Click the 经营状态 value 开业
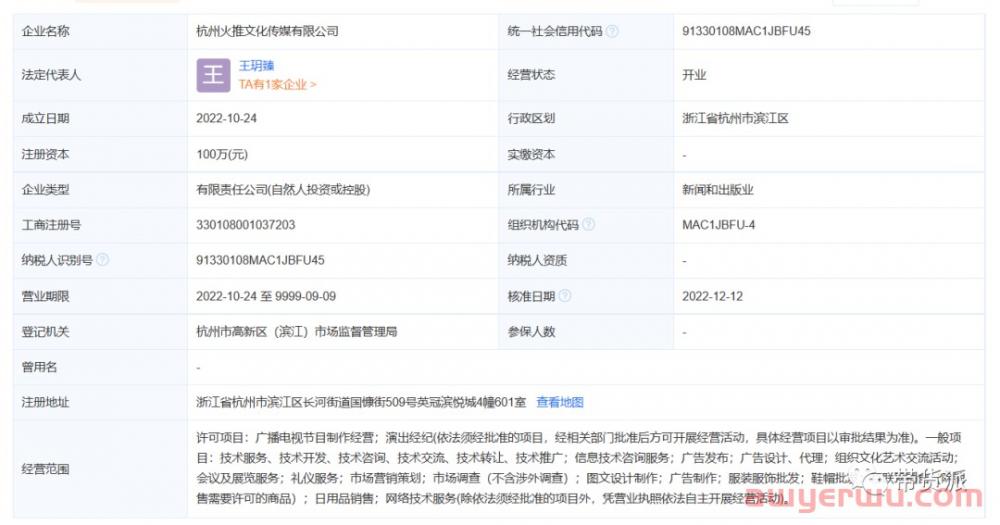 (x=694, y=75)
